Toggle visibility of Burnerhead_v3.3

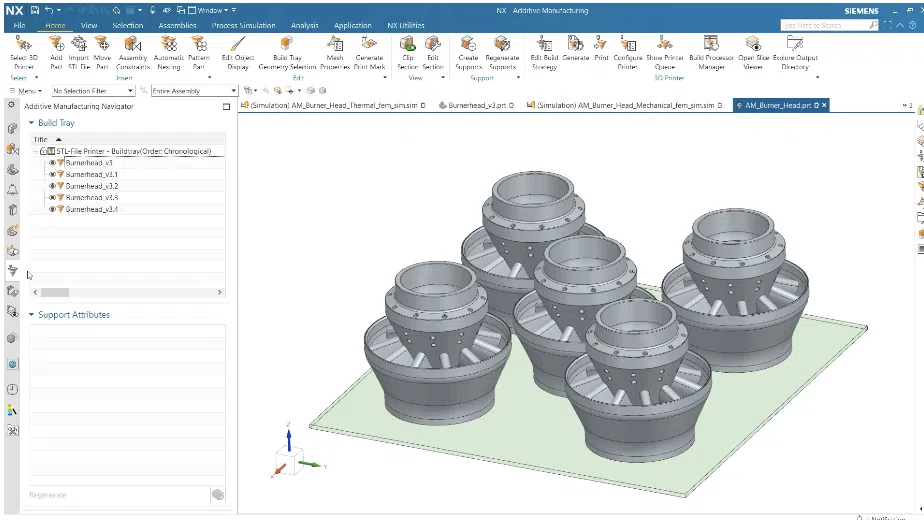[52, 198]
